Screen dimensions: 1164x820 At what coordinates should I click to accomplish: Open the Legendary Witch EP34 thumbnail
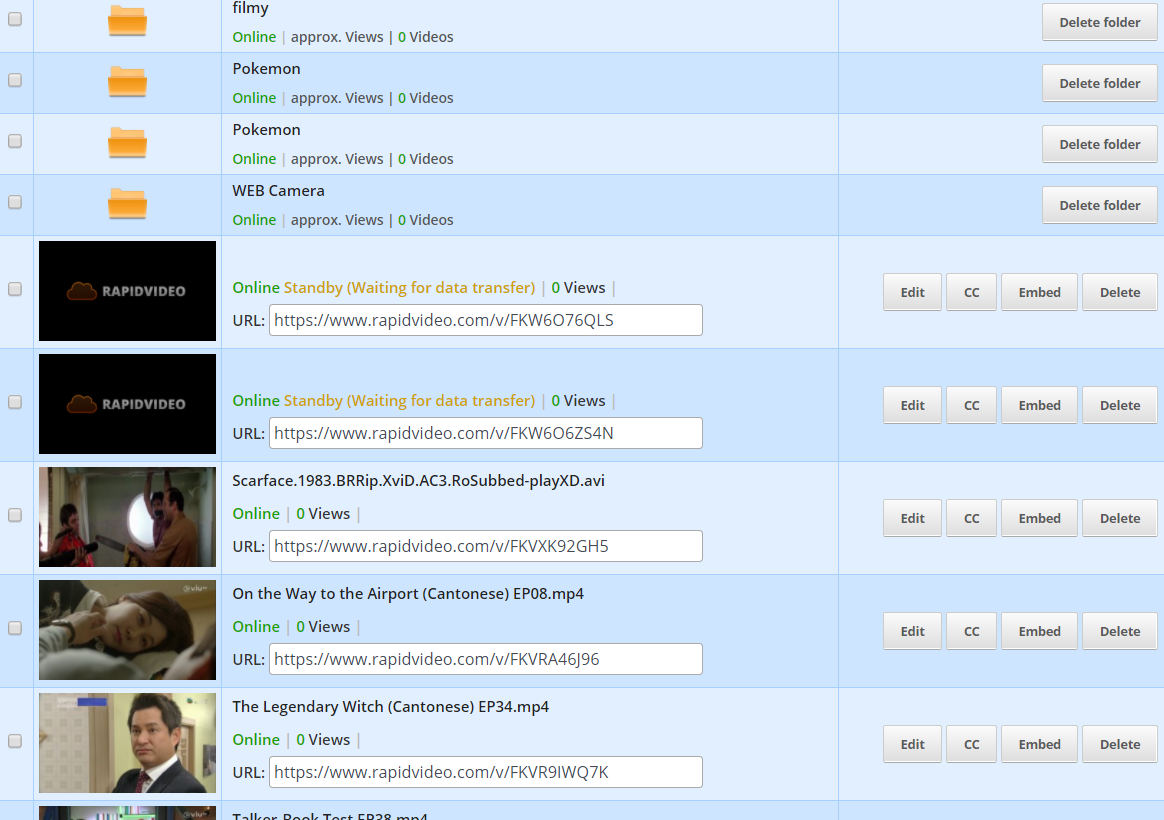pyautogui.click(x=128, y=743)
